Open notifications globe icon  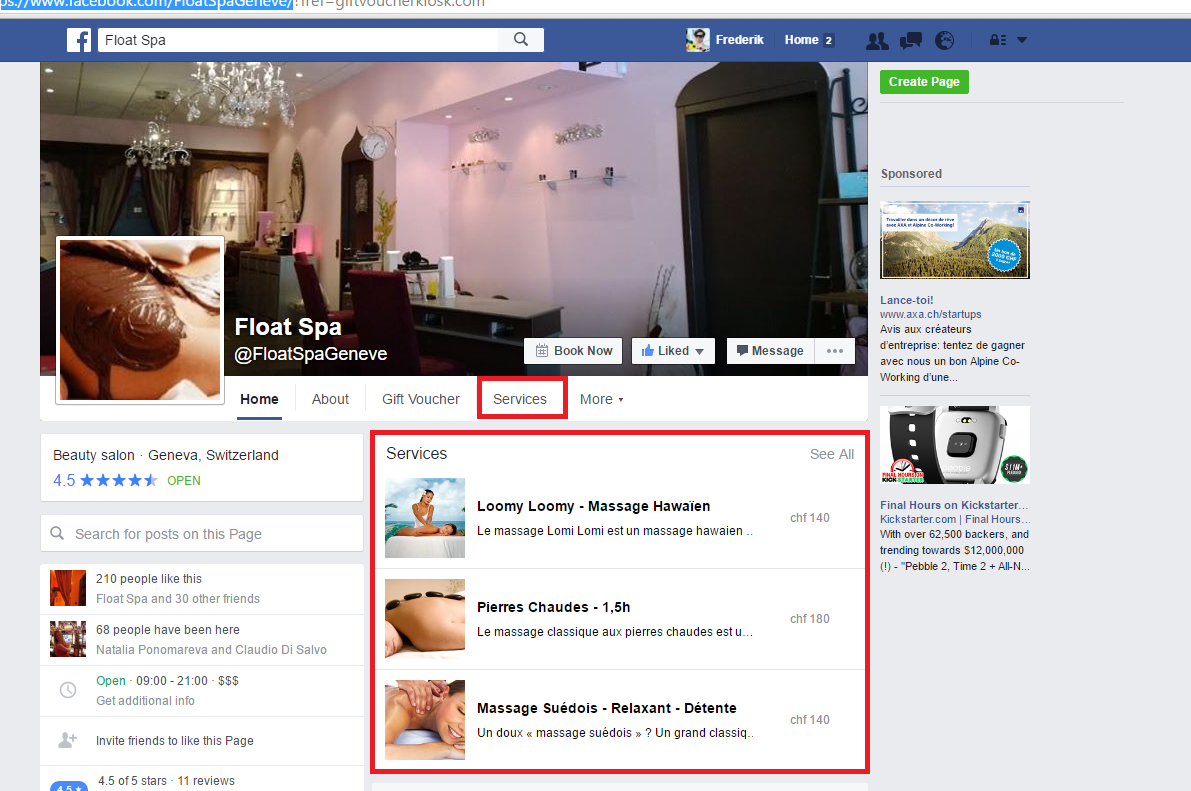tap(944, 40)
